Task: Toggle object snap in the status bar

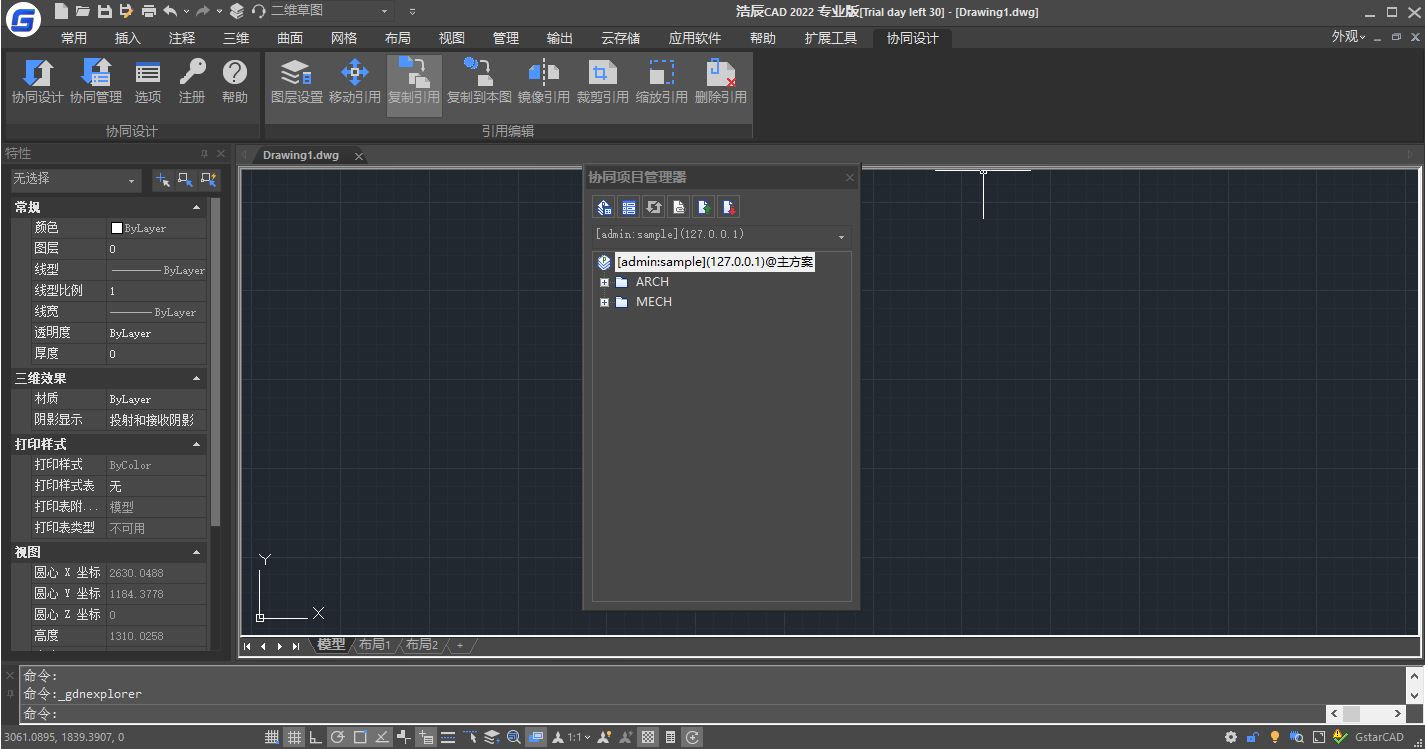Action: (x=360, y=737)
